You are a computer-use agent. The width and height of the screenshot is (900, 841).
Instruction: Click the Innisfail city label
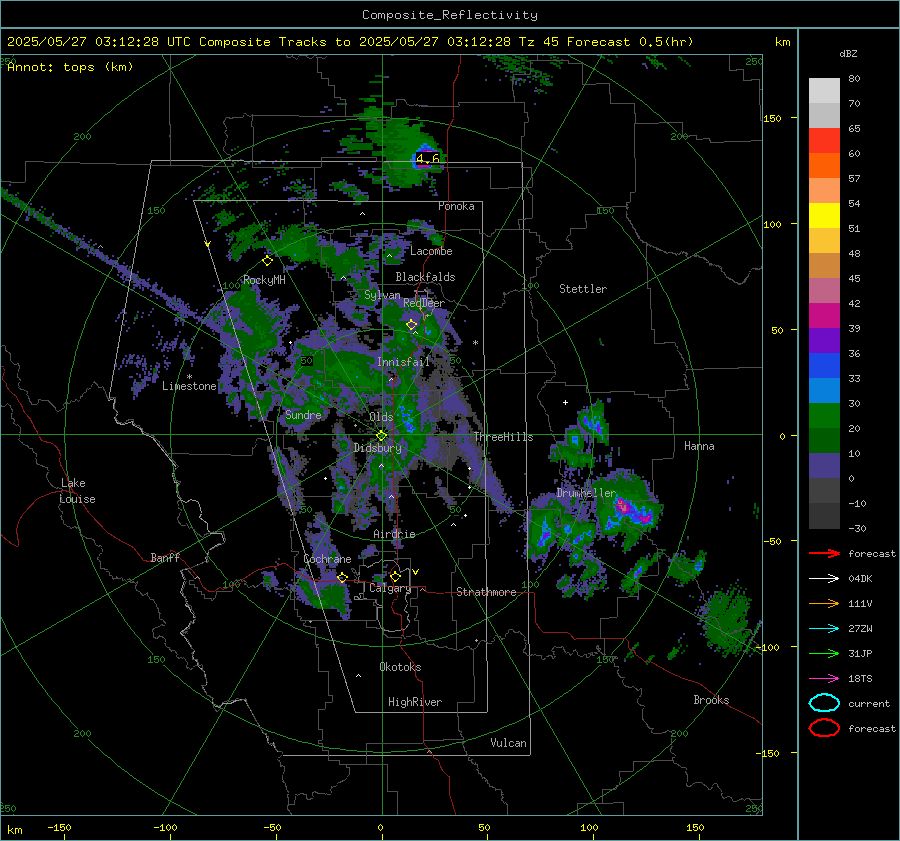click(x=403, y=362)
